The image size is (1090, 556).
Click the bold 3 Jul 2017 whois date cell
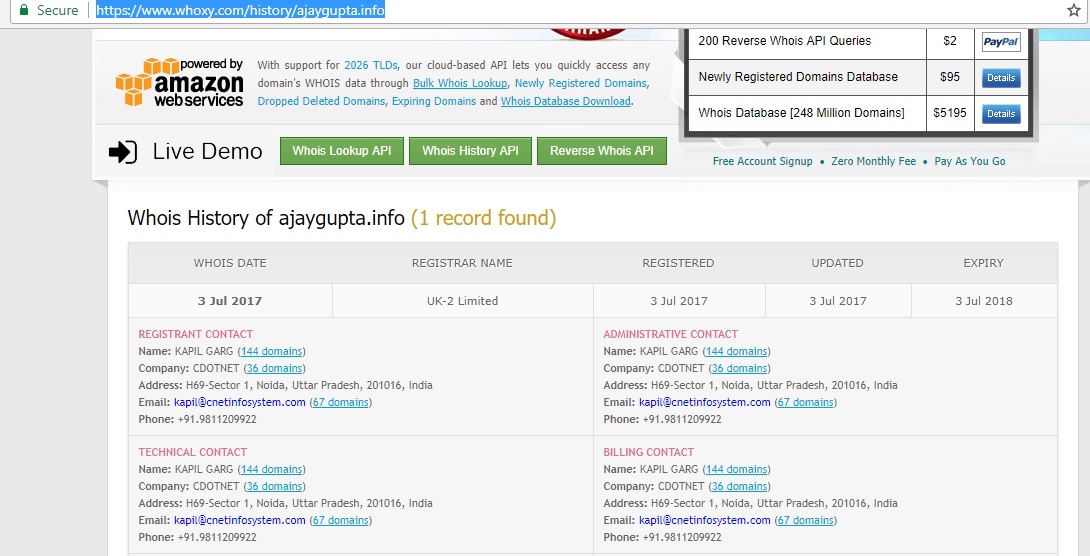coord(230,301)
